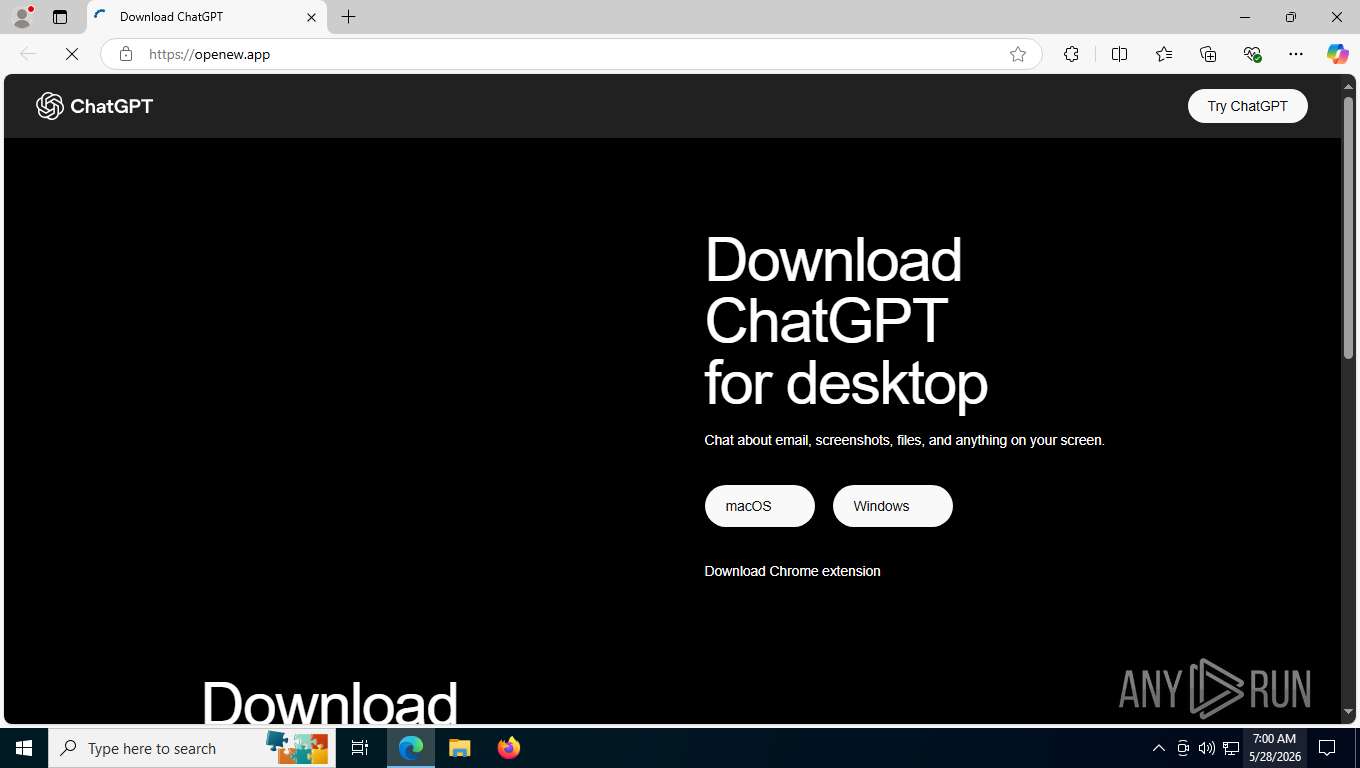Open the Copilot sidebar icon

click(1338, 54)
